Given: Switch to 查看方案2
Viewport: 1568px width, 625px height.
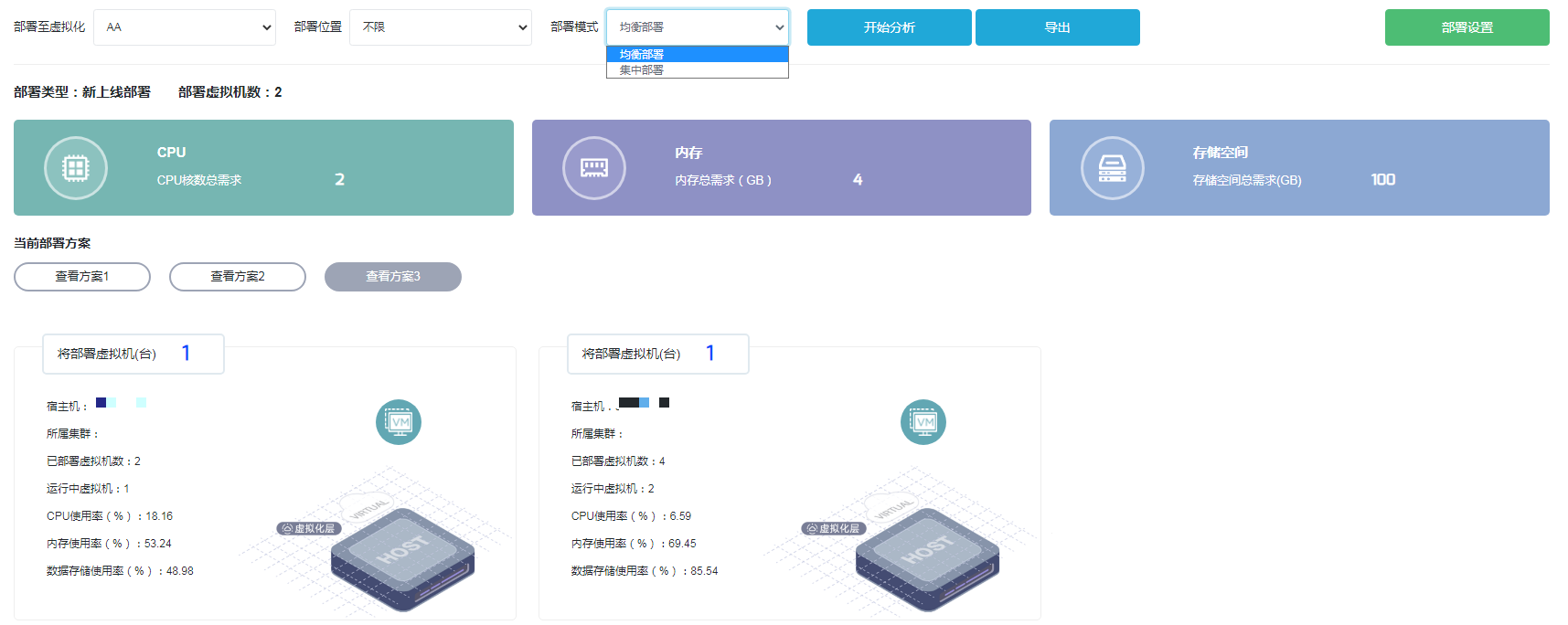Looking at the screenshot, I should pos(238,277).
